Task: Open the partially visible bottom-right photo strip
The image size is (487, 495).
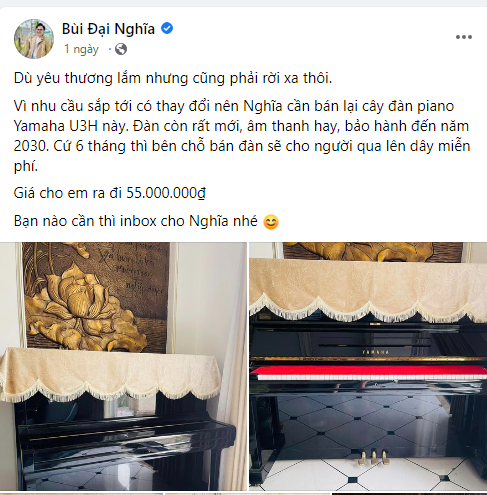Action: tap(409, 494)
